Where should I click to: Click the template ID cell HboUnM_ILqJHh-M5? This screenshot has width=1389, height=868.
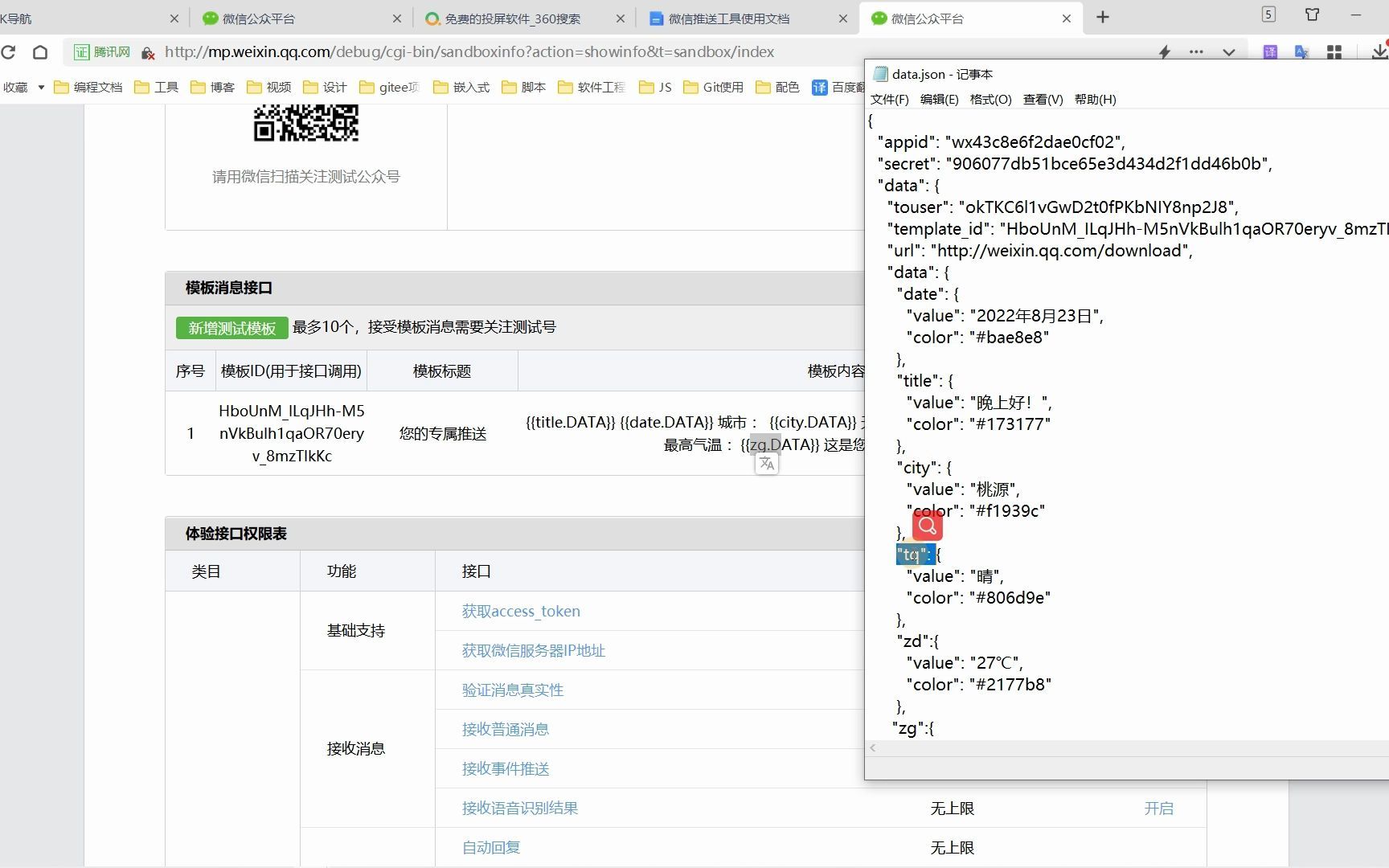pyautogui.click(x=292, y=434)
